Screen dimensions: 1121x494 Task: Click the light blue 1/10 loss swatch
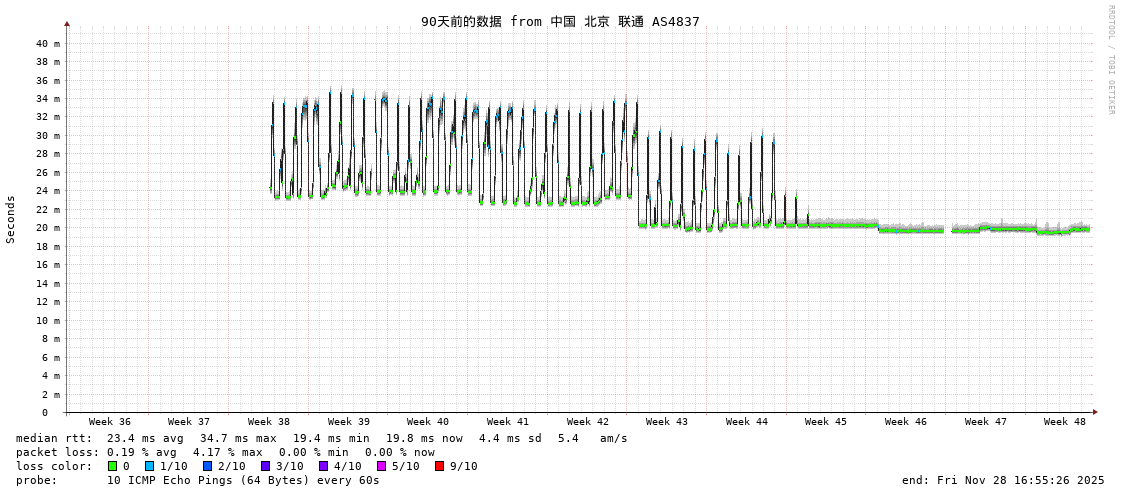pyautogui.click(x=150, y=466)
